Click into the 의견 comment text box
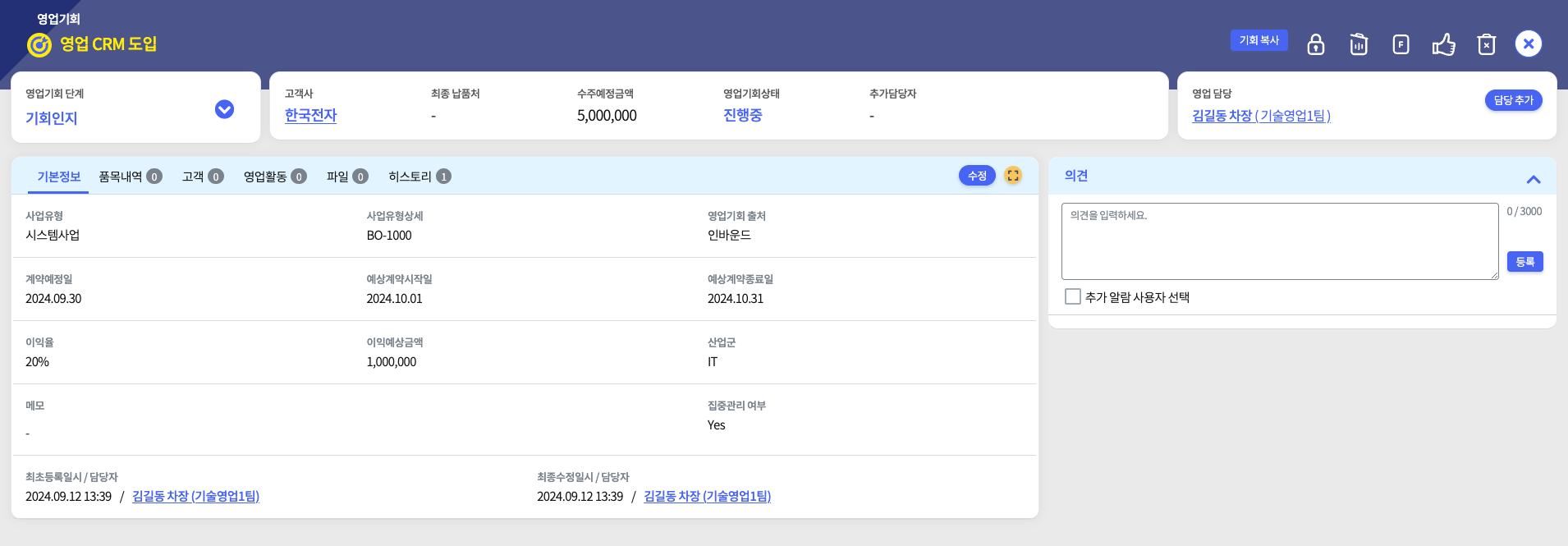Image resolution: width=1568 pixels, height=546 pixels. tap(1279, 241)
